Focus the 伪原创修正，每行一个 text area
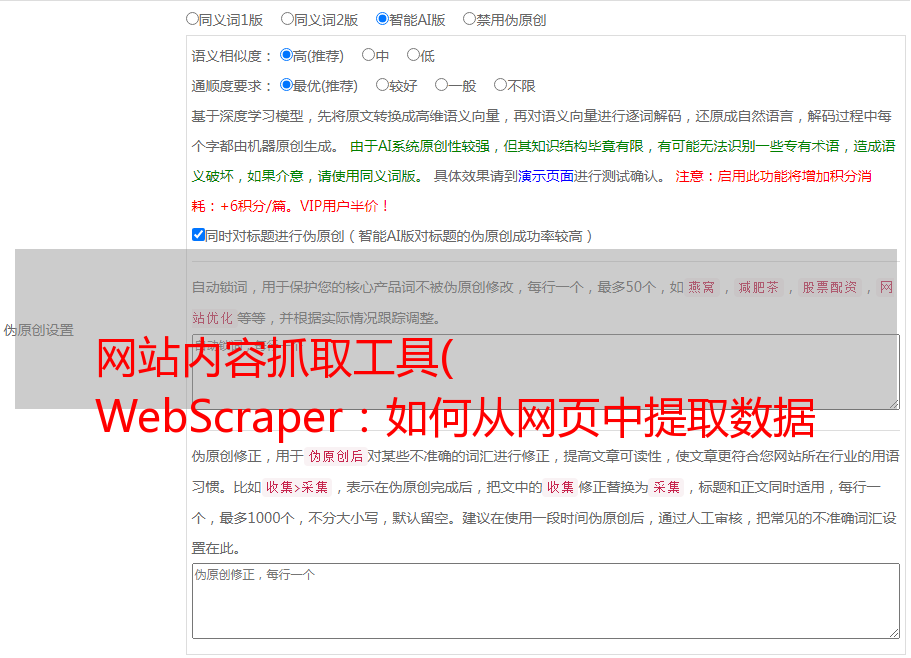Screen dimensions: 911x658 tap(546, 601)
